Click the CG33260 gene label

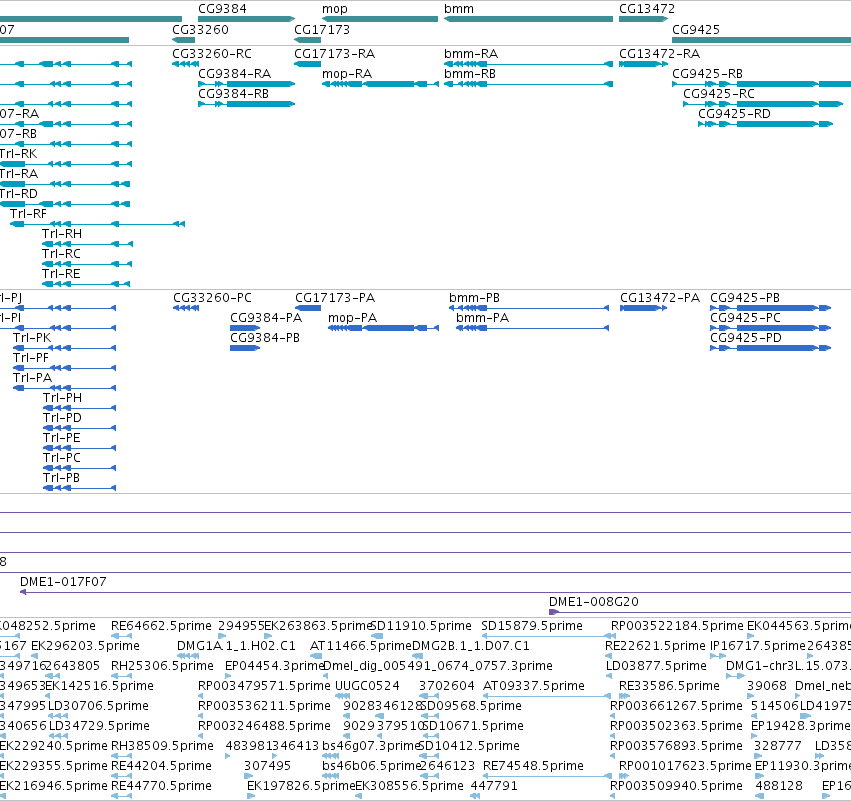200,29
